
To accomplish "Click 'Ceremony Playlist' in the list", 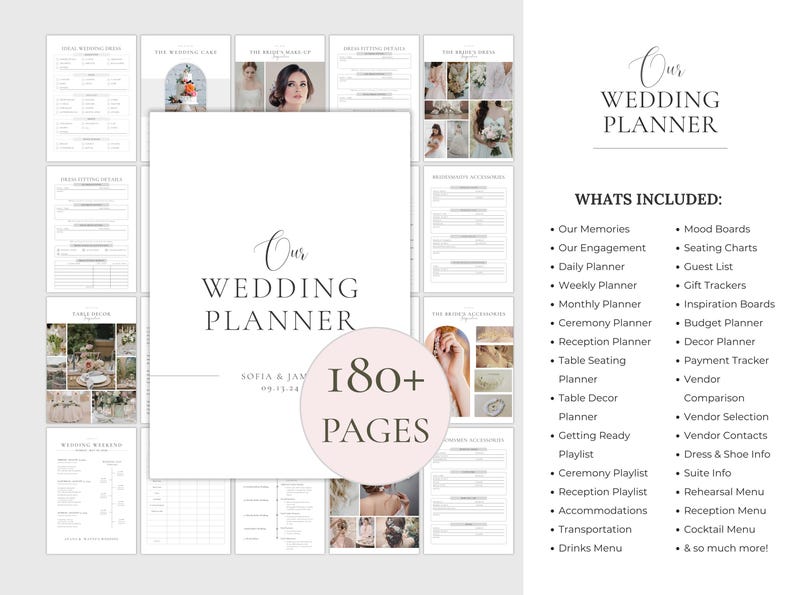I will (603, 473).
